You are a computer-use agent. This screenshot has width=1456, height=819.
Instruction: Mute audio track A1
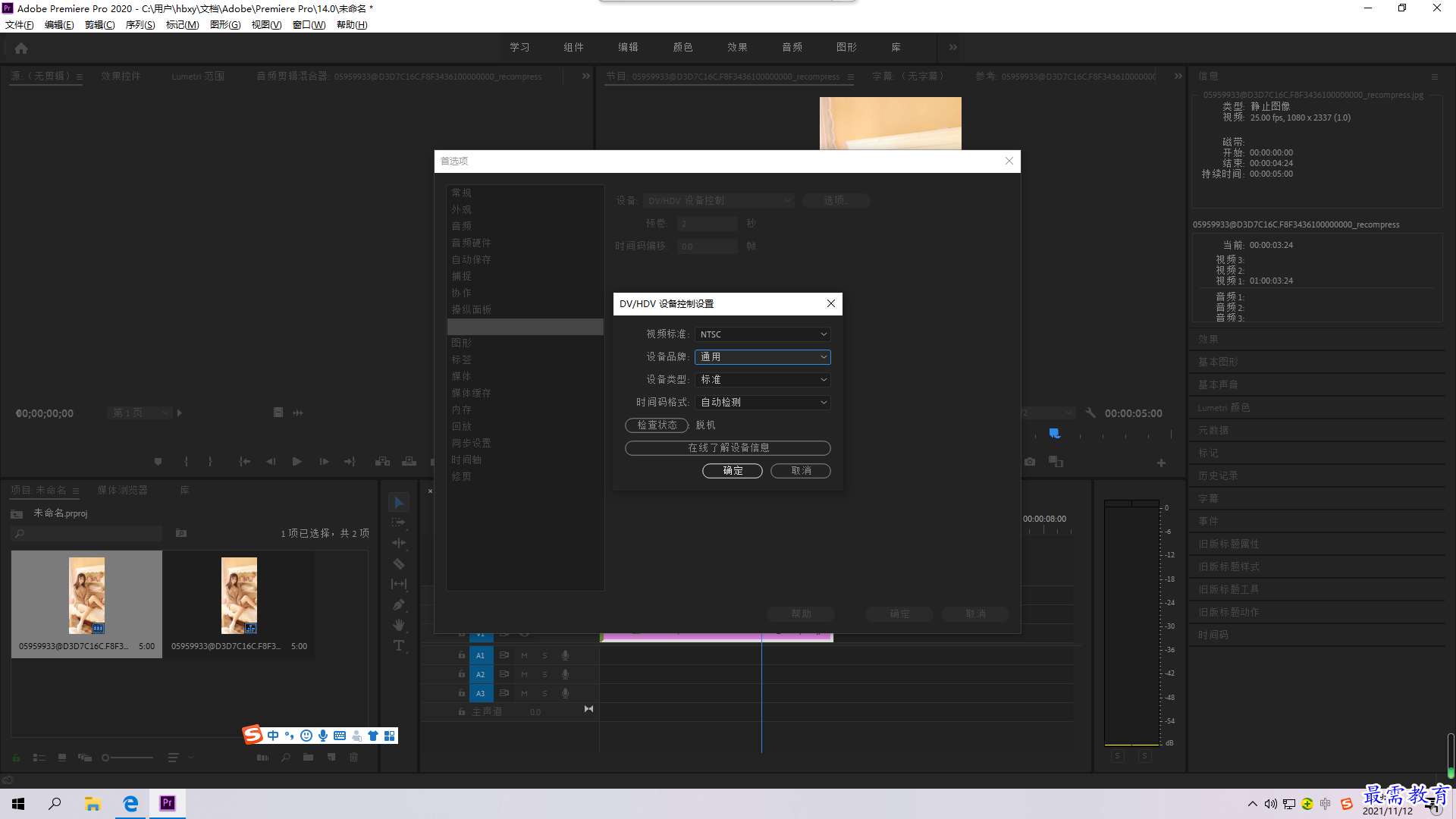(524, 655)
